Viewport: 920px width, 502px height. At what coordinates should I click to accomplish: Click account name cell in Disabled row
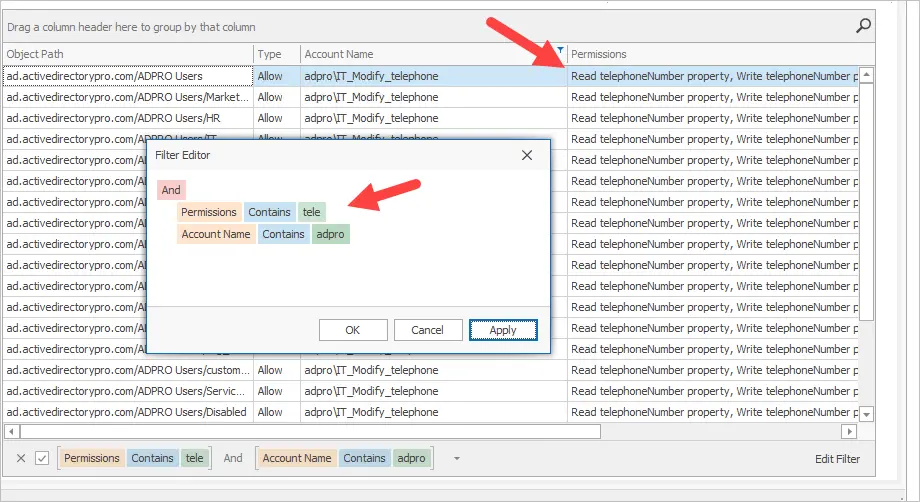pyautogui.click(x=434, y=412)
